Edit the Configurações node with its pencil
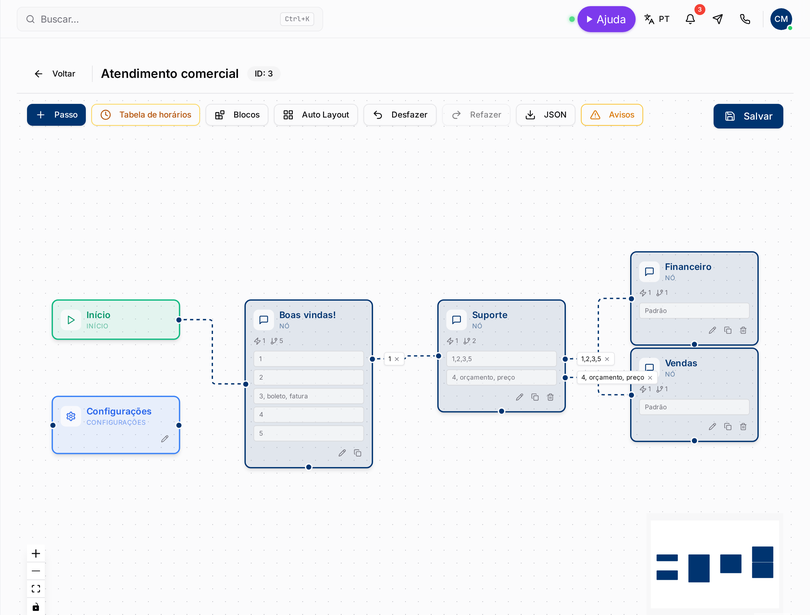810x615 pixels. pyautogui.click(x=165, y=439)
